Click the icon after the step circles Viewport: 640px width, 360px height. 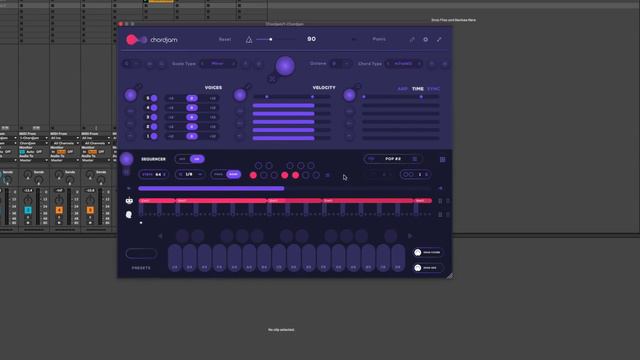(327, 175)
